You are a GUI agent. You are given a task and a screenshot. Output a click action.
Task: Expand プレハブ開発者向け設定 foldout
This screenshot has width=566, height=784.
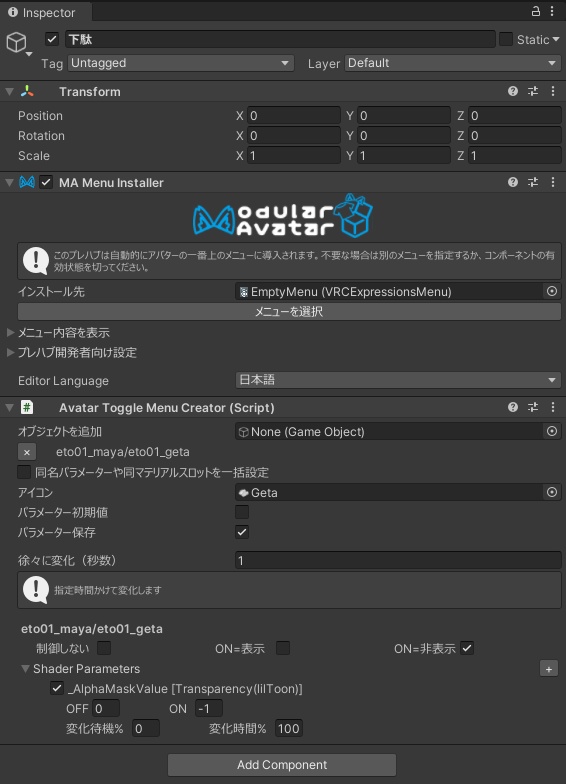pos(10,352)
